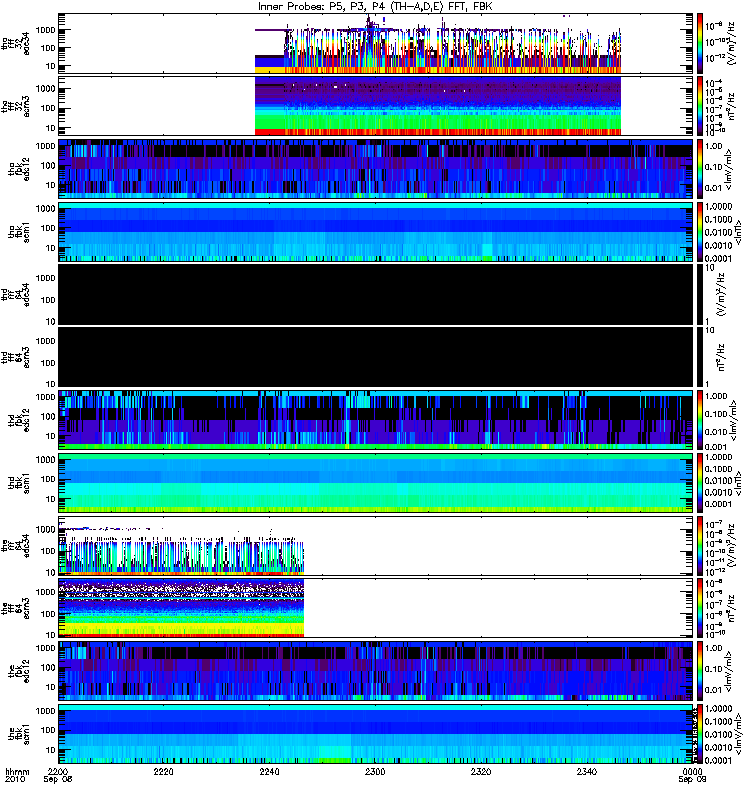Click the tha fff 32 edc34 color bar

tap(700, 43)
